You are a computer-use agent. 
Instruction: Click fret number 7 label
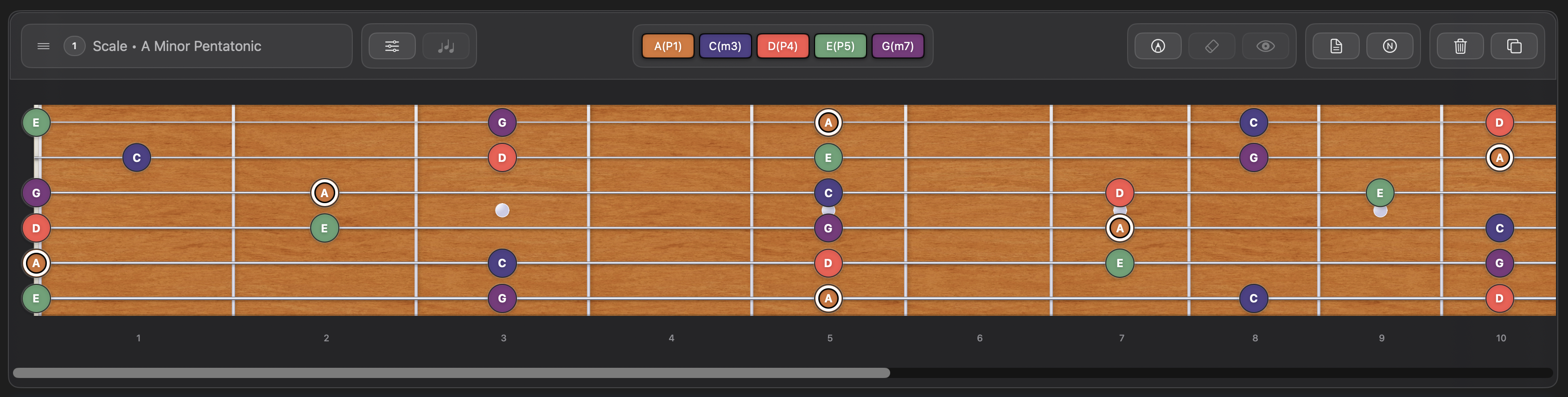pos(1121,338)
